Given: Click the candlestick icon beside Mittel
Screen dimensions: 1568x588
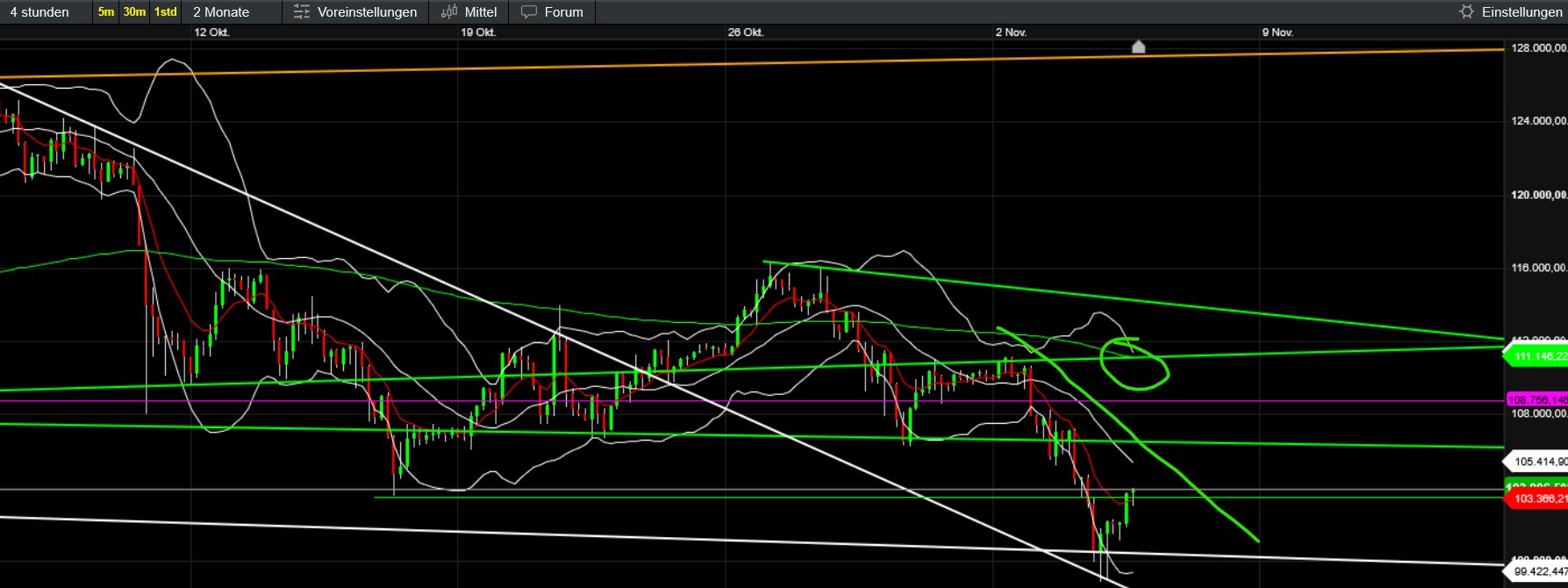Looking at the screenshot, I should [x=449, y=12].
